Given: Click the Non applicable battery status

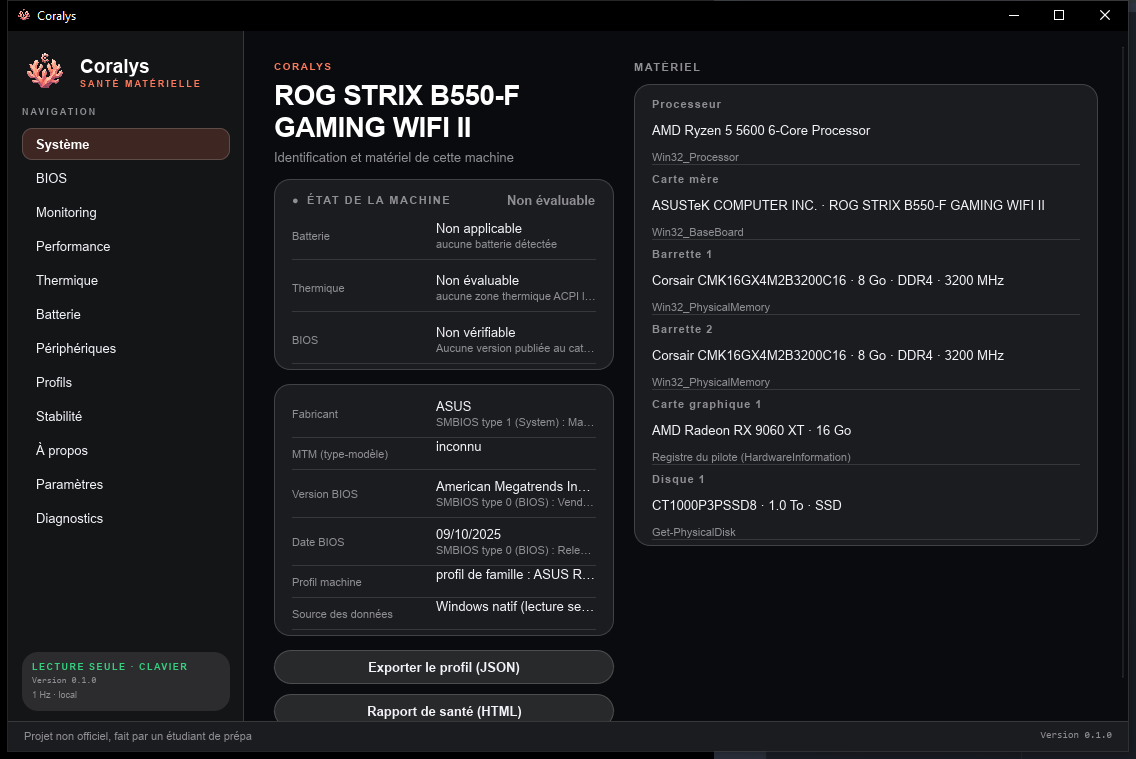Looking at the screenshot, I should click(479, 228).
